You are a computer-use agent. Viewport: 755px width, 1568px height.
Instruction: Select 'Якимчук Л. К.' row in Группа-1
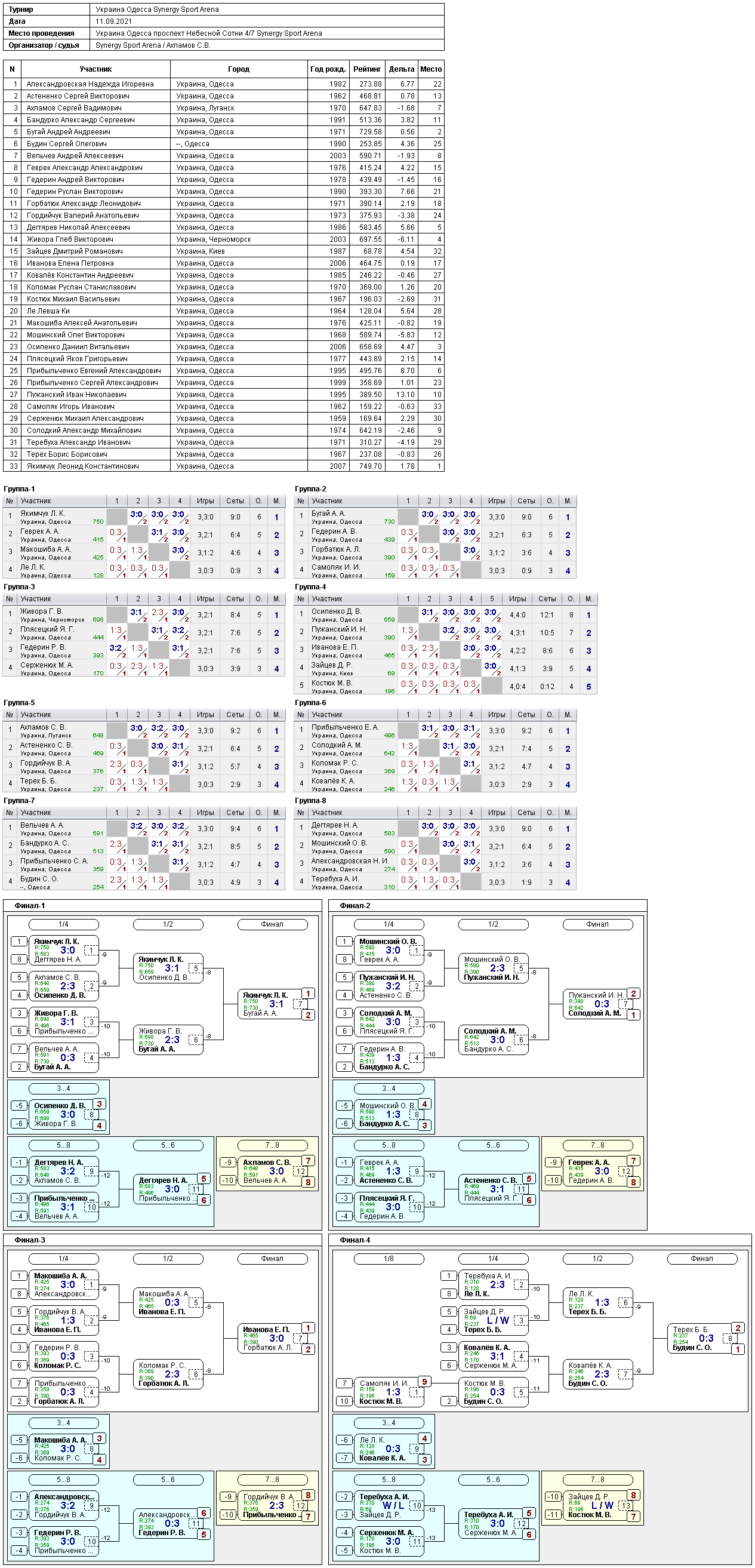144,516
